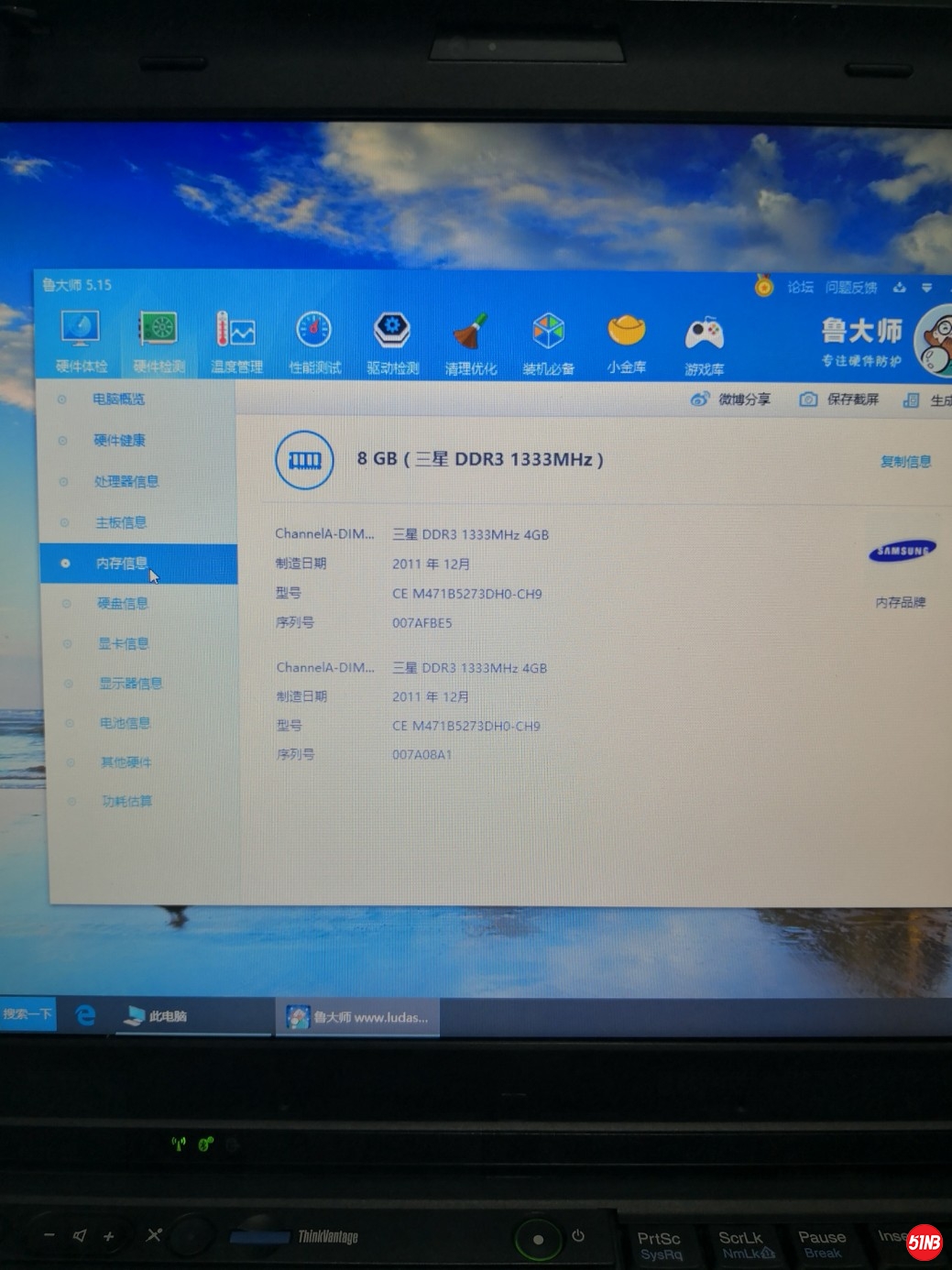
Task: Open 小金库 gold ingot icon
Action: (x=627, y=341)
